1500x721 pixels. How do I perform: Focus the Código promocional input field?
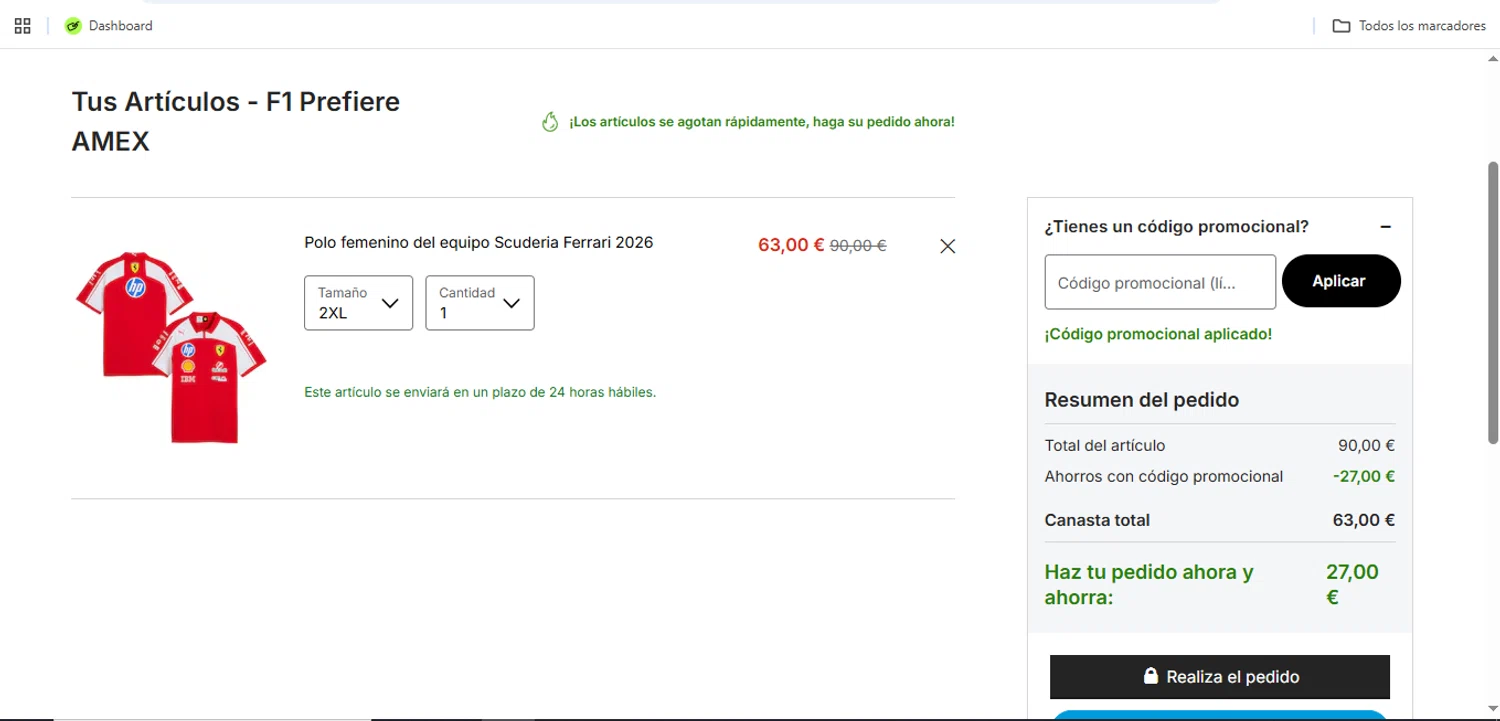[x=1160, y=282]
